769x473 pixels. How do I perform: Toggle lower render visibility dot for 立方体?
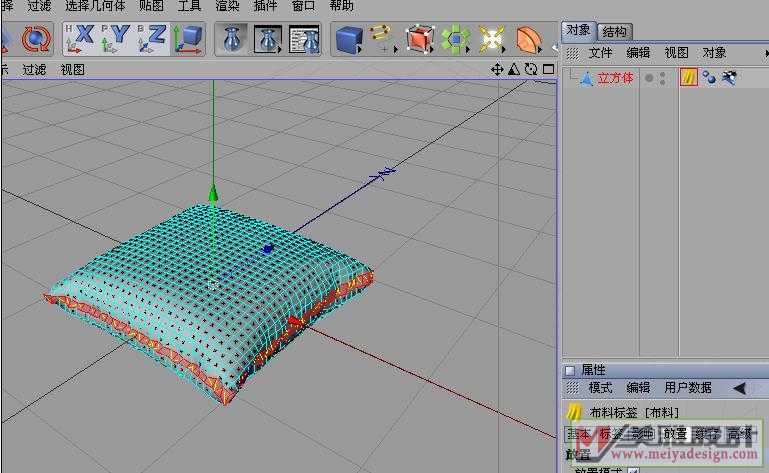pos(663,81)
